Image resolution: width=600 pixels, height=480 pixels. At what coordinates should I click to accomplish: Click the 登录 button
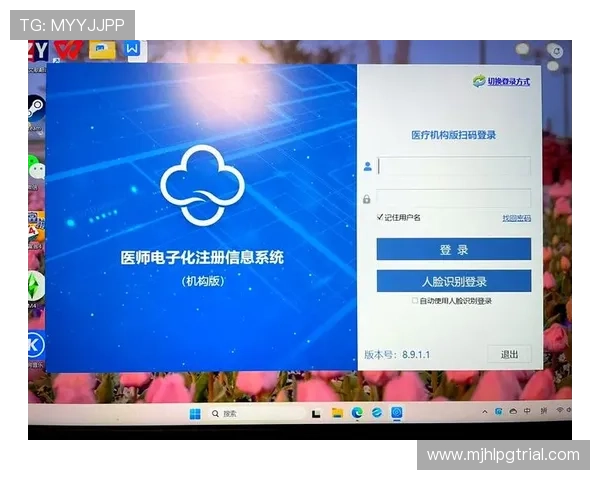pyautogui.click(x=454, y=249)
